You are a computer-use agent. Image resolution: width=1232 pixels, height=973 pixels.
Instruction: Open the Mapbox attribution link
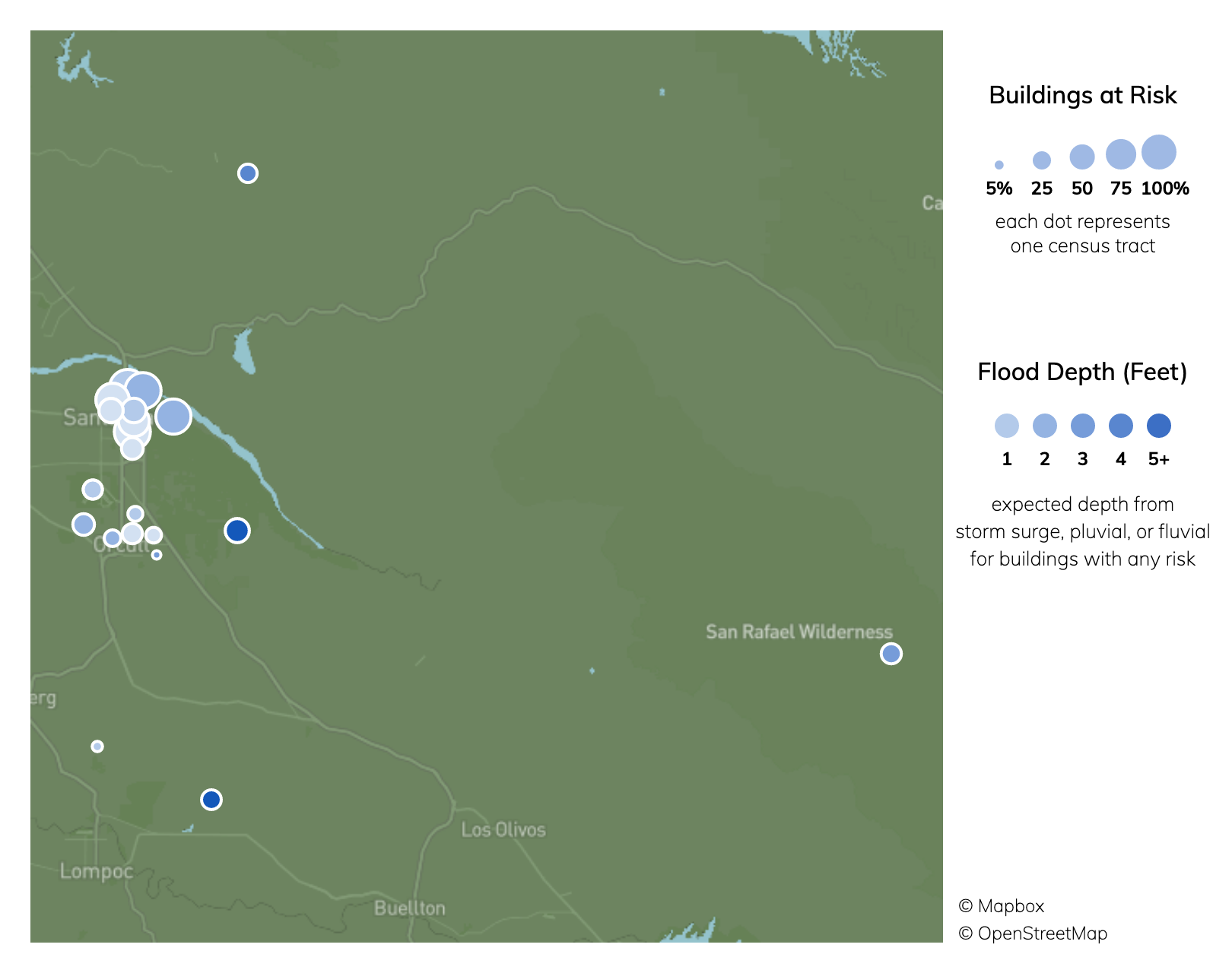coord(1002,906)
